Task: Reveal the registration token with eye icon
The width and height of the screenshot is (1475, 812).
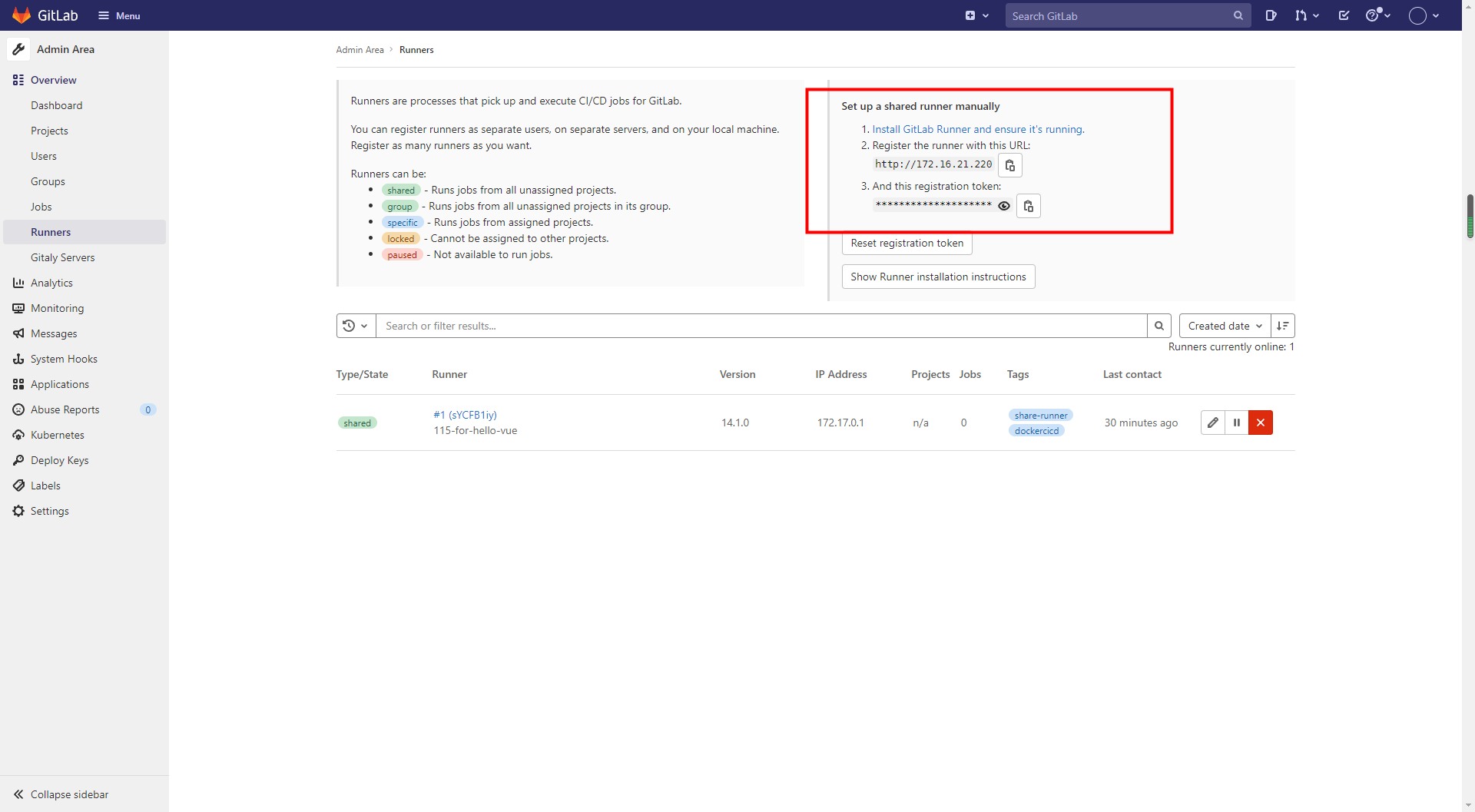Action: tap(1003, 206)
